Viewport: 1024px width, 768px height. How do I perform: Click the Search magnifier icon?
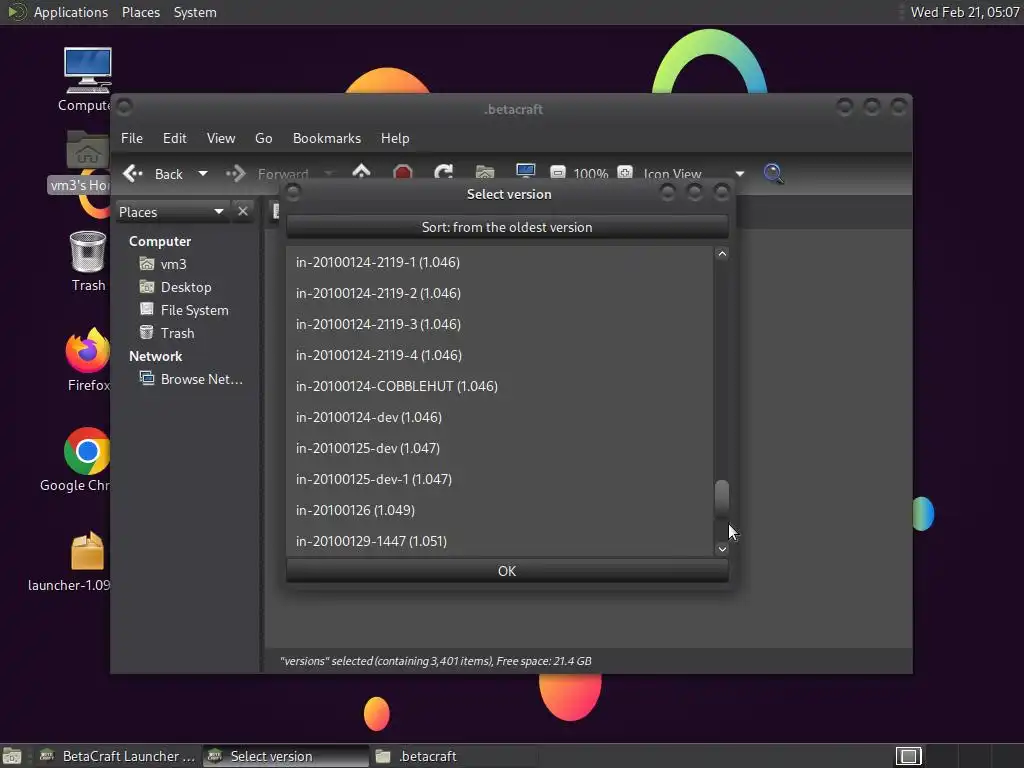click(773, 173)
